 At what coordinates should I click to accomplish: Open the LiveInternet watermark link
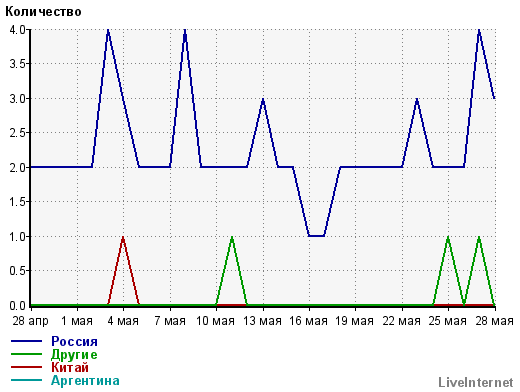point(476,382)
